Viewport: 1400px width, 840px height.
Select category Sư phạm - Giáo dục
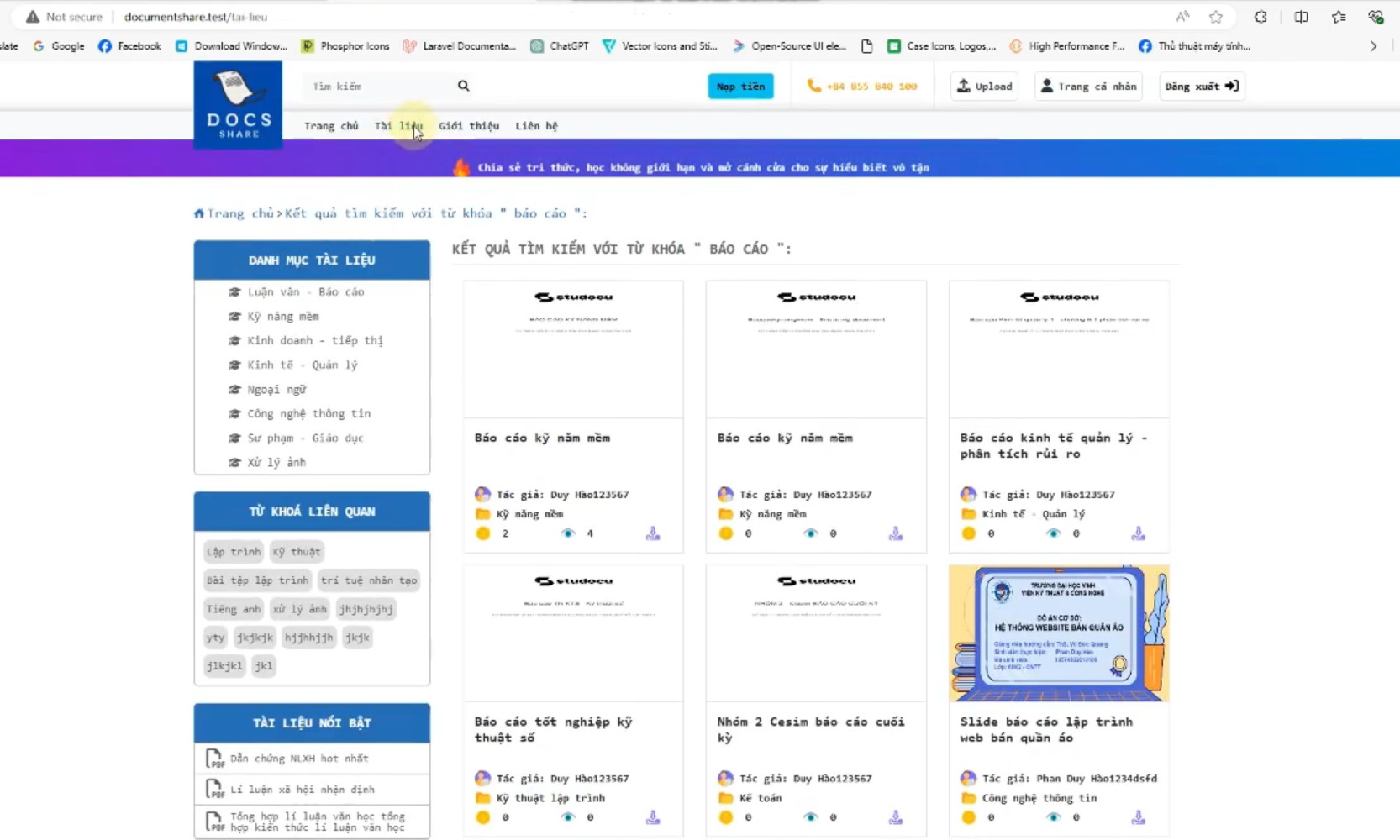(x=305, y=438)
